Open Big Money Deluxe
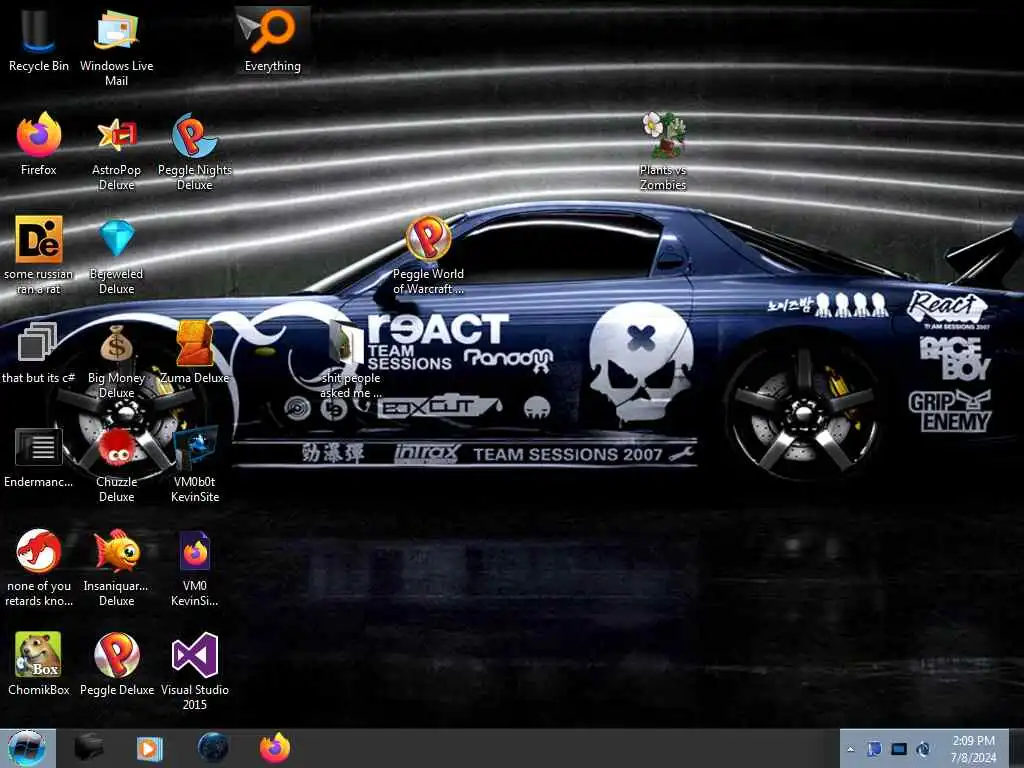The height and width of the screenshot is (768, 1024). pyautogui.click(x=116, y=360)
